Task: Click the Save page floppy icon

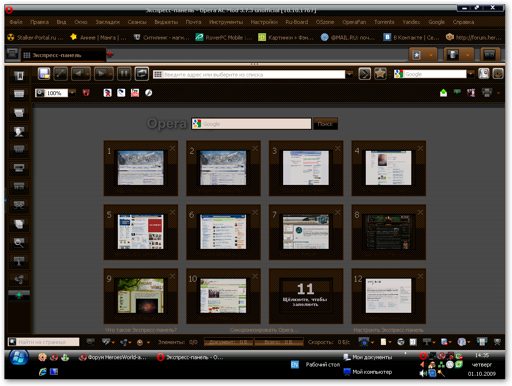Action: [44, 74]
